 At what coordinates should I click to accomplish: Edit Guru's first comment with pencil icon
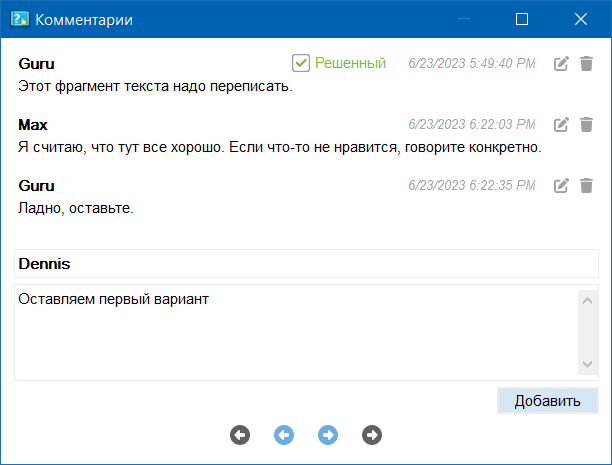click(x=562, y=64)
